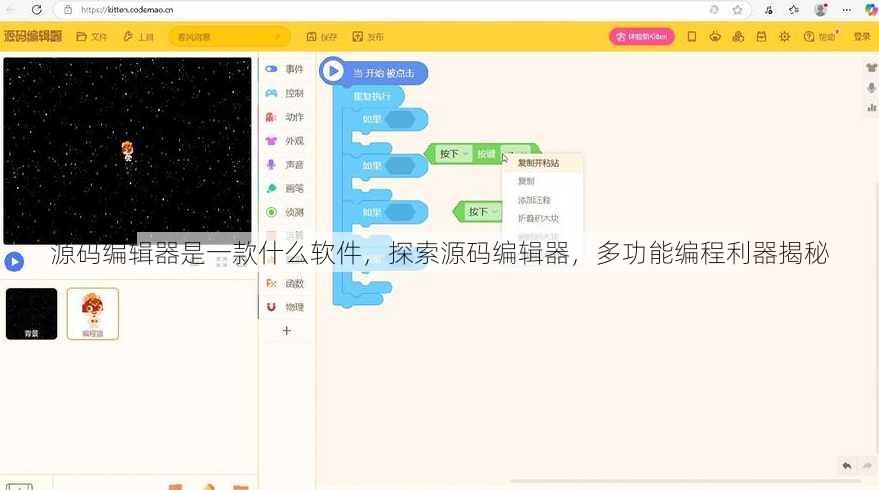879x490 pixels.
Task: Click the 保存 (Save) button
Action: tap(322, 36)
